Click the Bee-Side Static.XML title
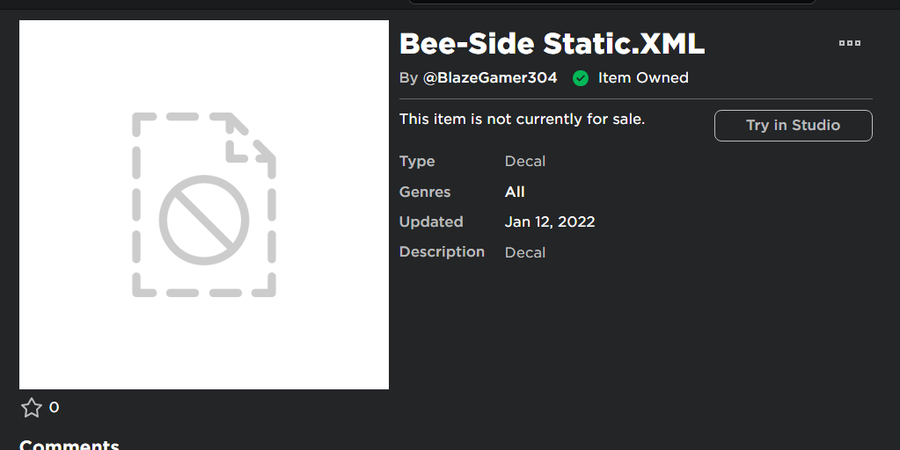Image resolution: width=900 pixels, height=450 pixels. pyautogui.click(x=552, y=44)
